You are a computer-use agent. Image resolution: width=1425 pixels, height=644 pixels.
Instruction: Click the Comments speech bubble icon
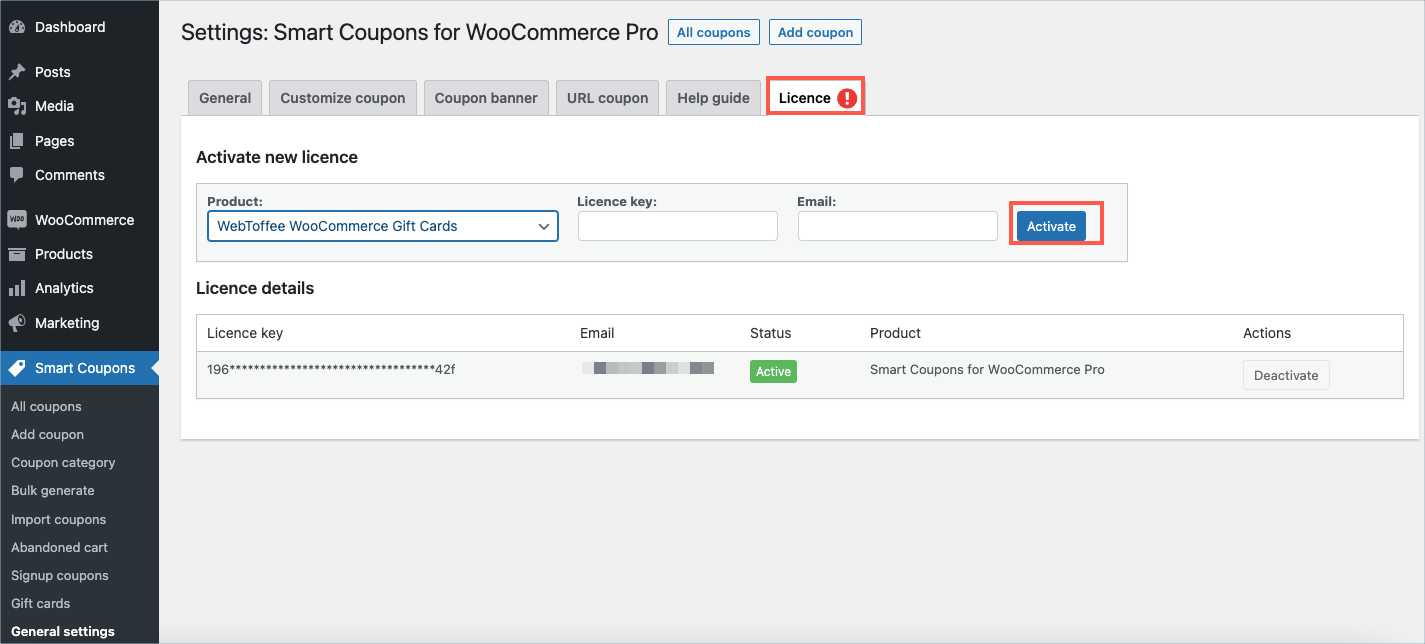coord(17,175)
